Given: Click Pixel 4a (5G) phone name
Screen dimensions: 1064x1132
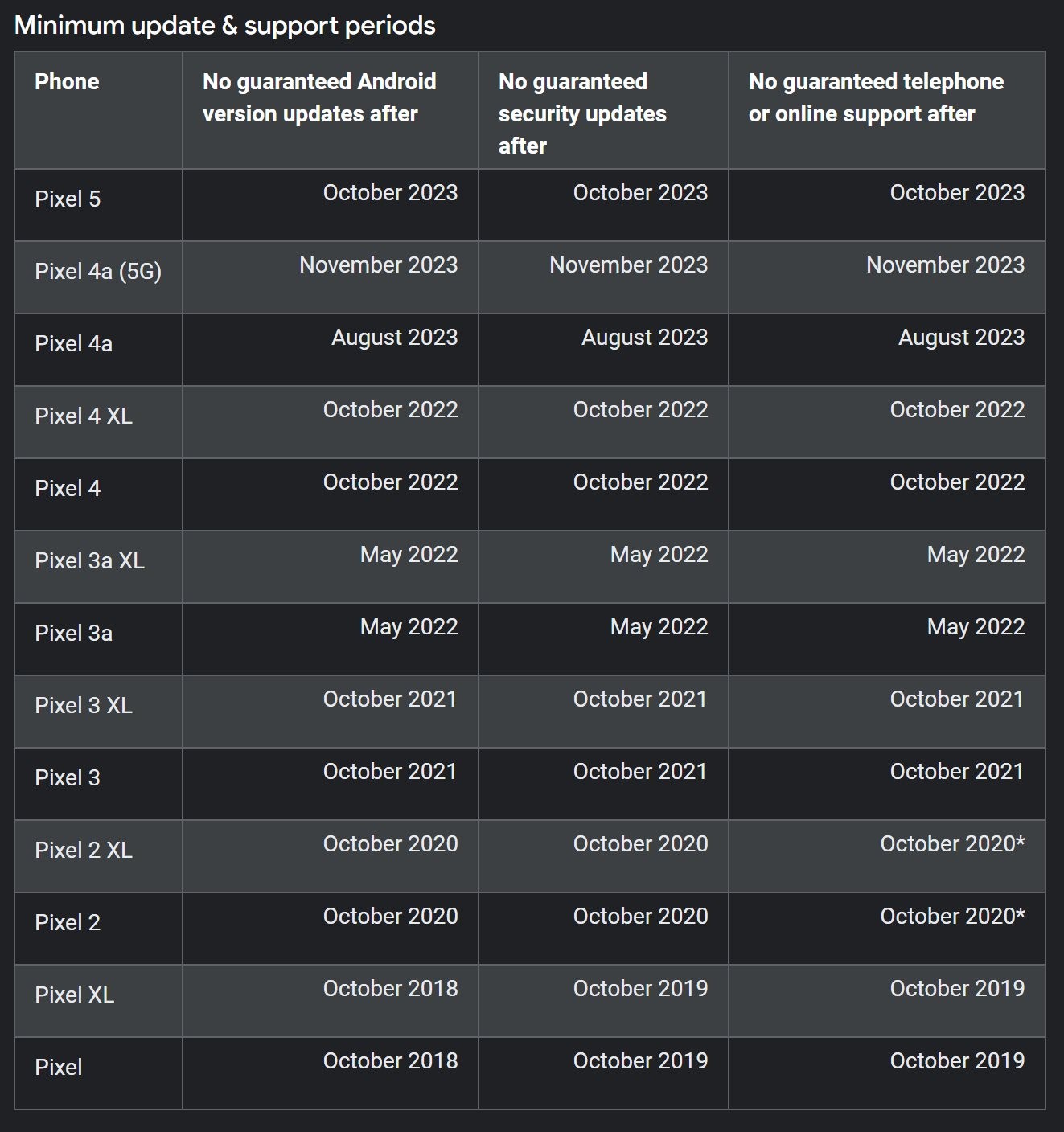Looking at the screenshot, I should [98, 272].
